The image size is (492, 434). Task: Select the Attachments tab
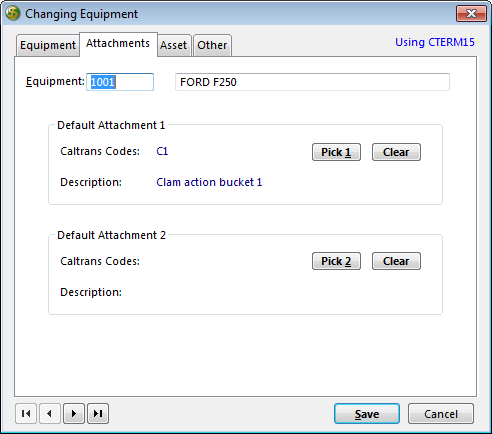click(118, 44)
